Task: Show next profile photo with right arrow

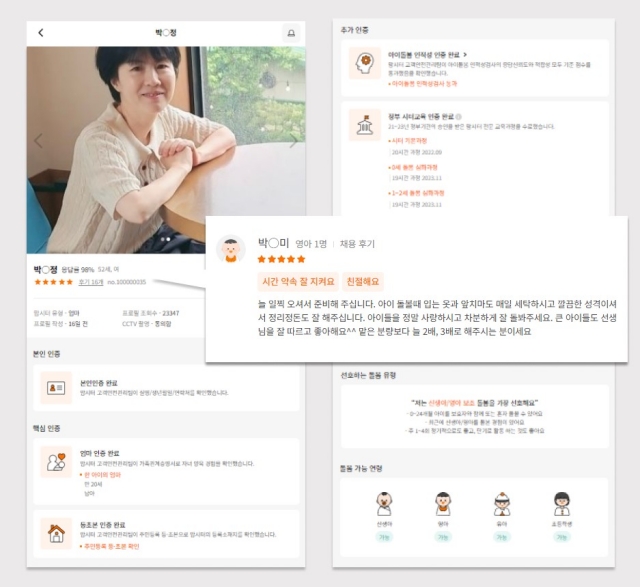Action: (293, 141)
